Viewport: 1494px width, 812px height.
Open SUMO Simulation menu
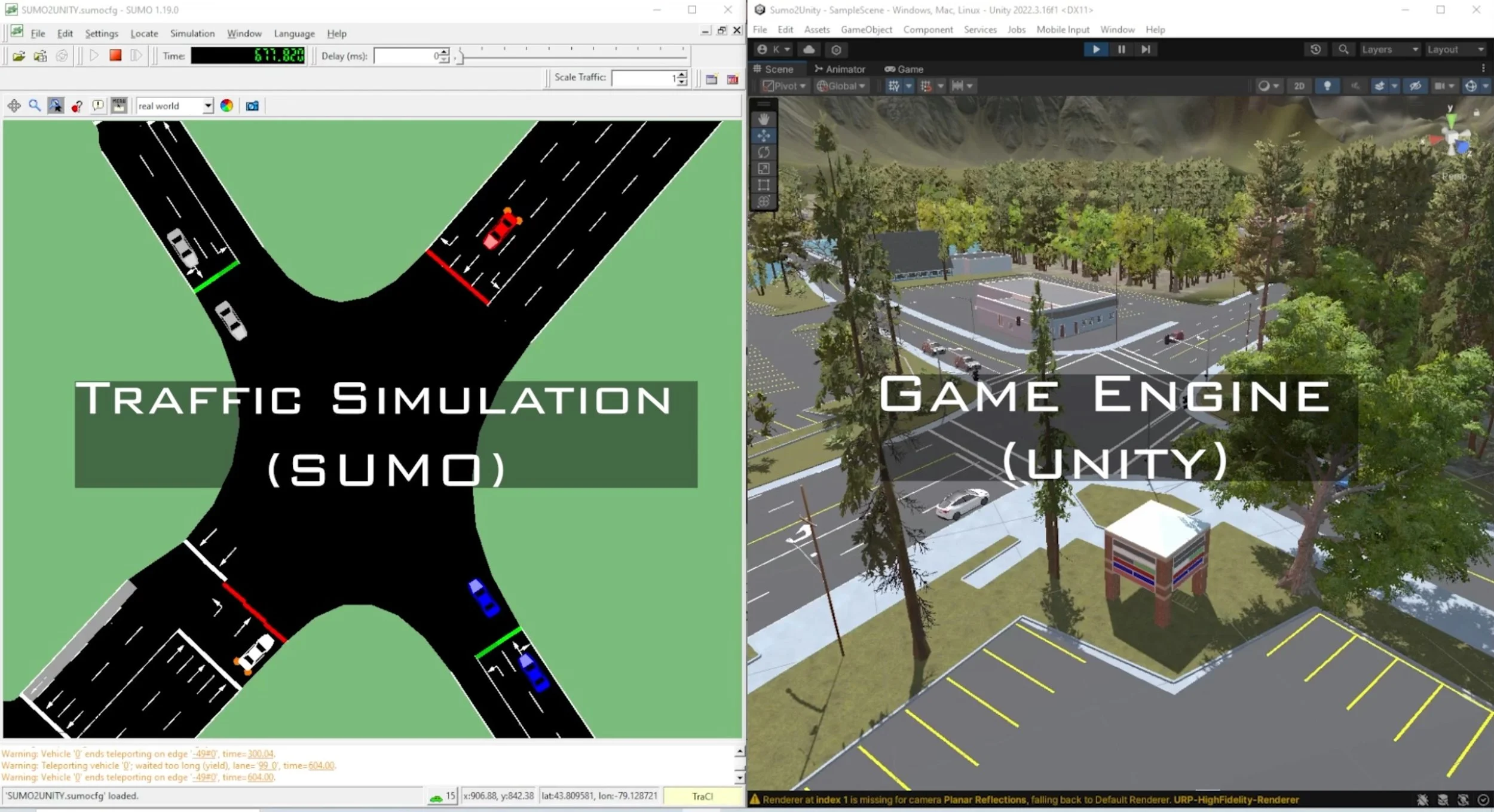192,33
